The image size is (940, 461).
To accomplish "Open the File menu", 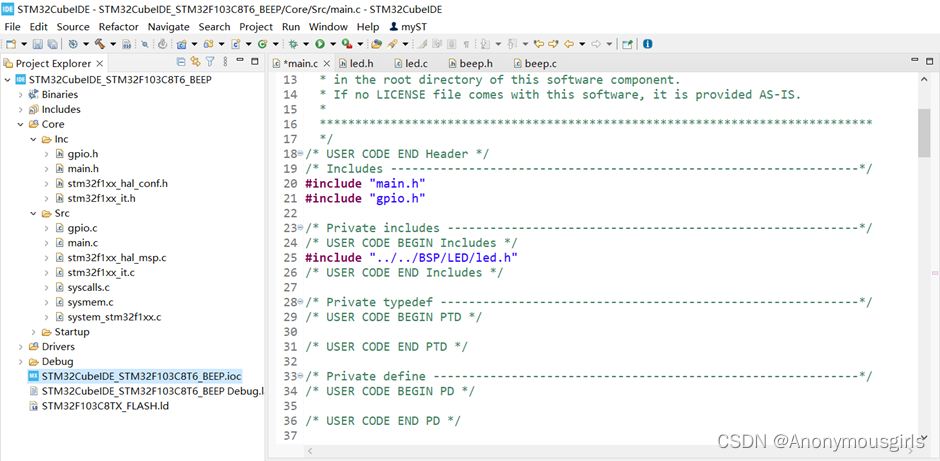I will [12, 26].
